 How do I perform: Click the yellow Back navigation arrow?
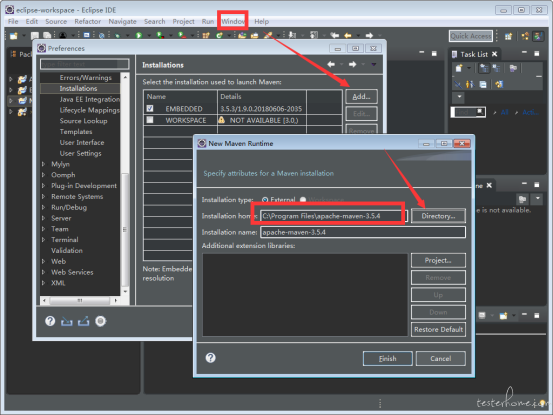click(348, 35)
